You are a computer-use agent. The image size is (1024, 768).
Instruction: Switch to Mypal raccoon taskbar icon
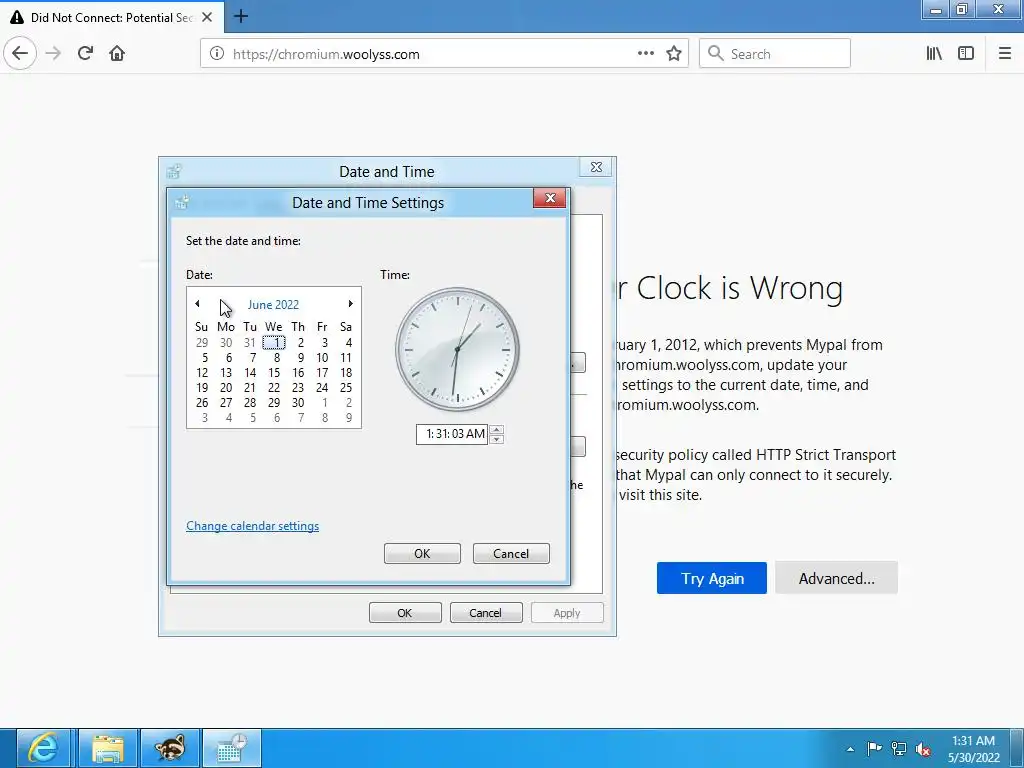[x=170, y=748]
